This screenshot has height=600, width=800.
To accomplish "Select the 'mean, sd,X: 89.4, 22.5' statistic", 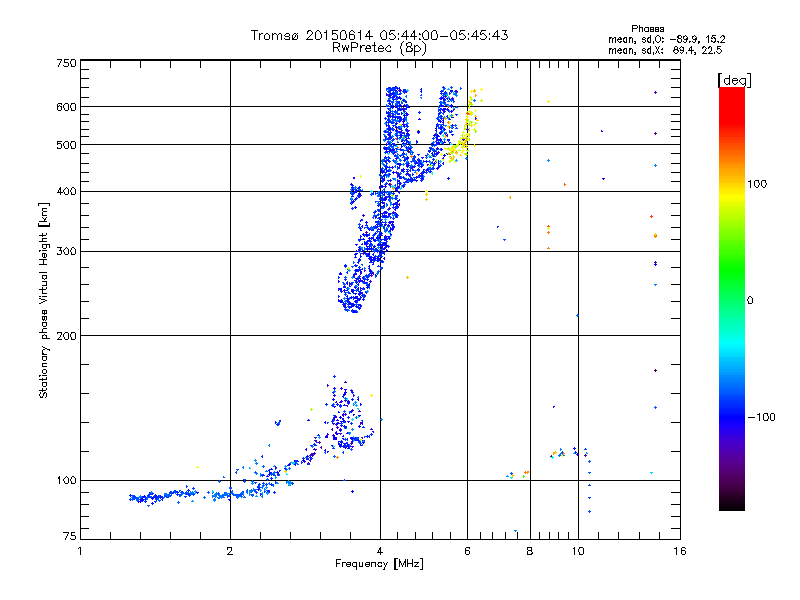I will point(665,50).
